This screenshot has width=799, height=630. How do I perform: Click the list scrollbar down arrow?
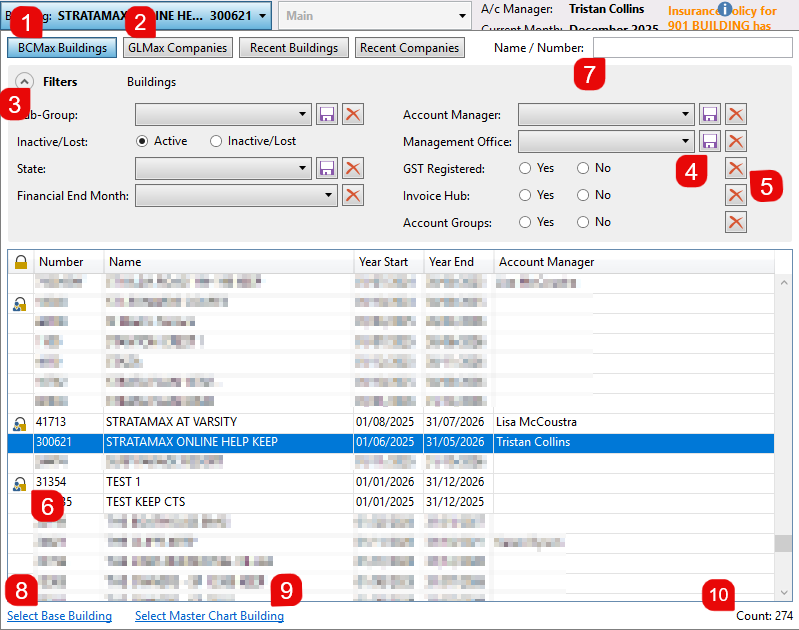(x=784, y=592)
